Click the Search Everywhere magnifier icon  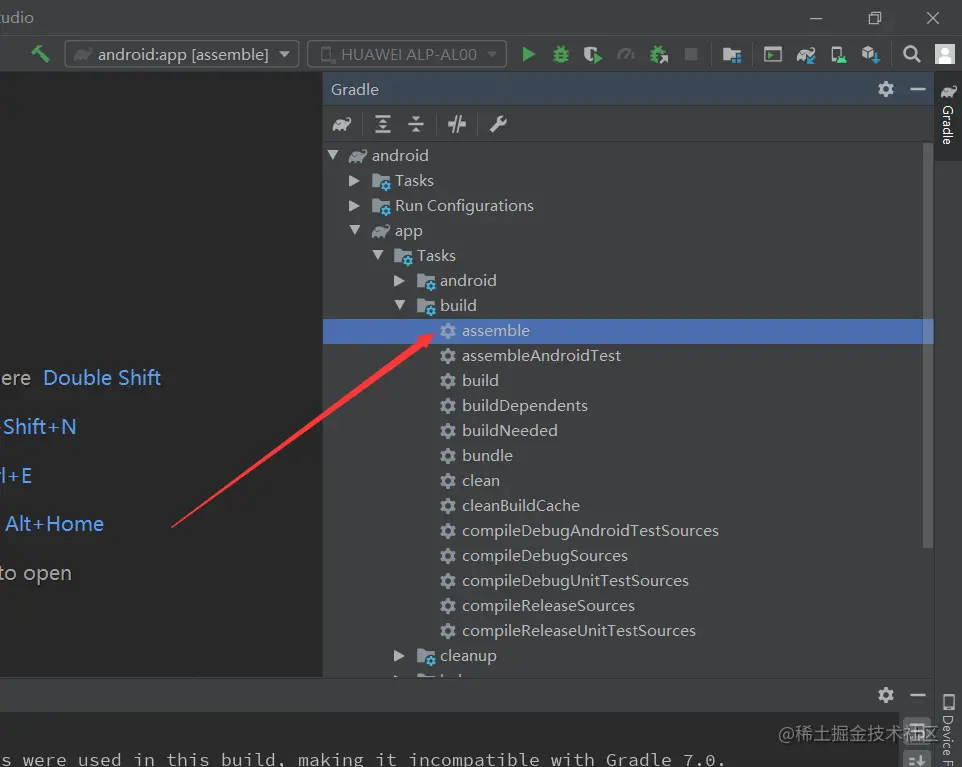(x=912, y=54)
